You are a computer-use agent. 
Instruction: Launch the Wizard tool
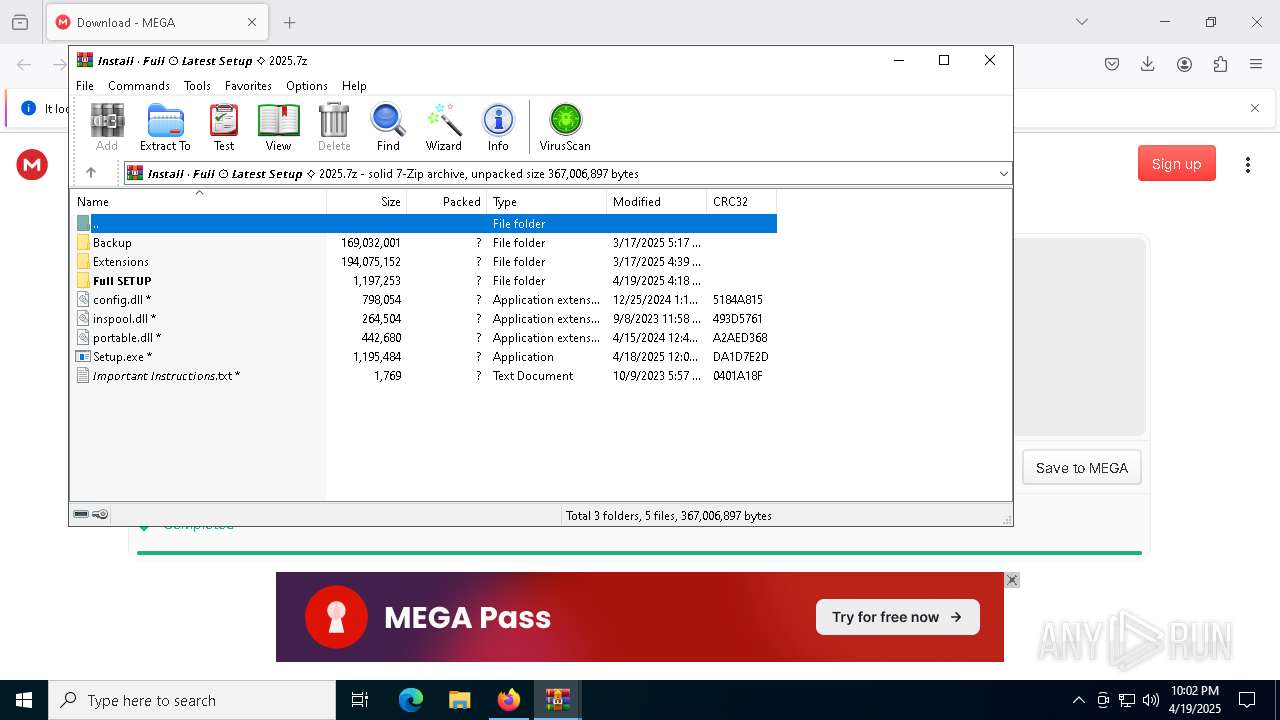coord(443,127)
